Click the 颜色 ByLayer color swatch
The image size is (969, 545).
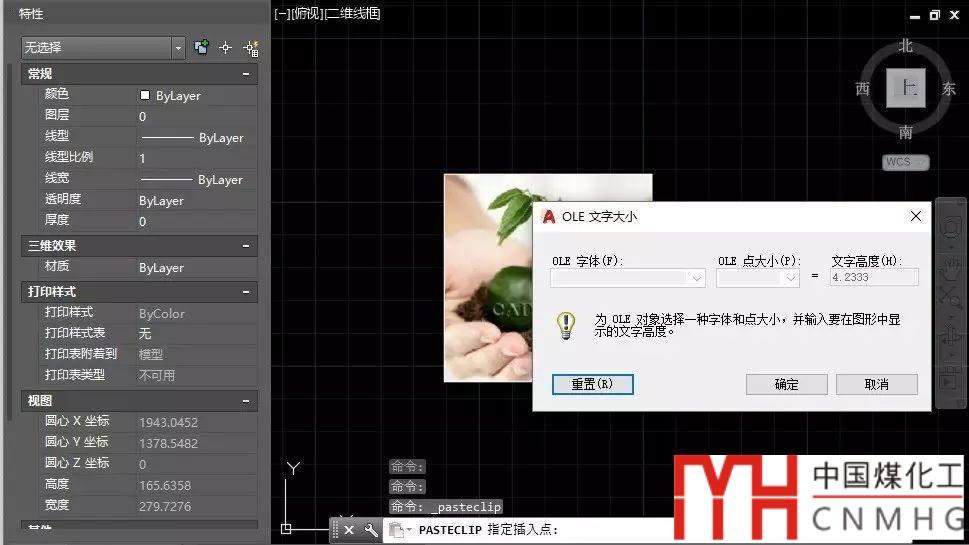tap(146, 96)
